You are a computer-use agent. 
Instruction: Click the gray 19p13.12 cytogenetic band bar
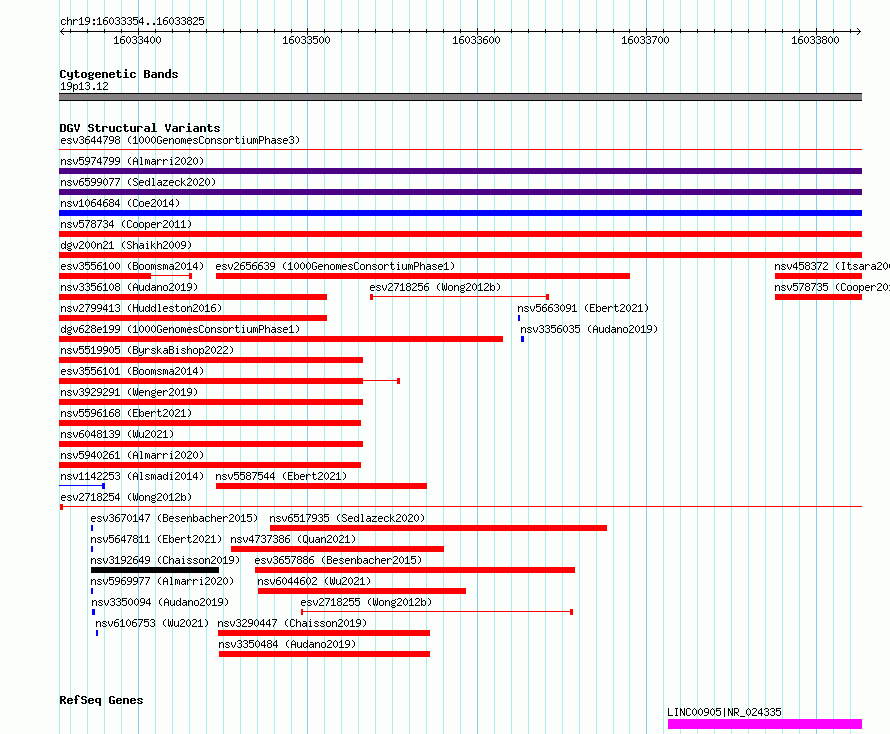point(460,97)
